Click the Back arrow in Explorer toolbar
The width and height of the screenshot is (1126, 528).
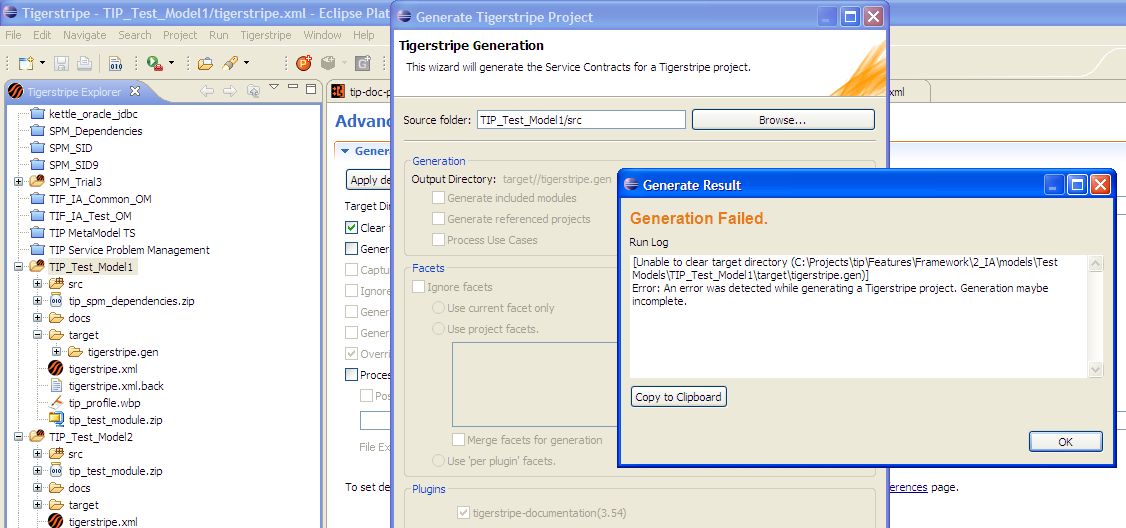tap(207, 91)
